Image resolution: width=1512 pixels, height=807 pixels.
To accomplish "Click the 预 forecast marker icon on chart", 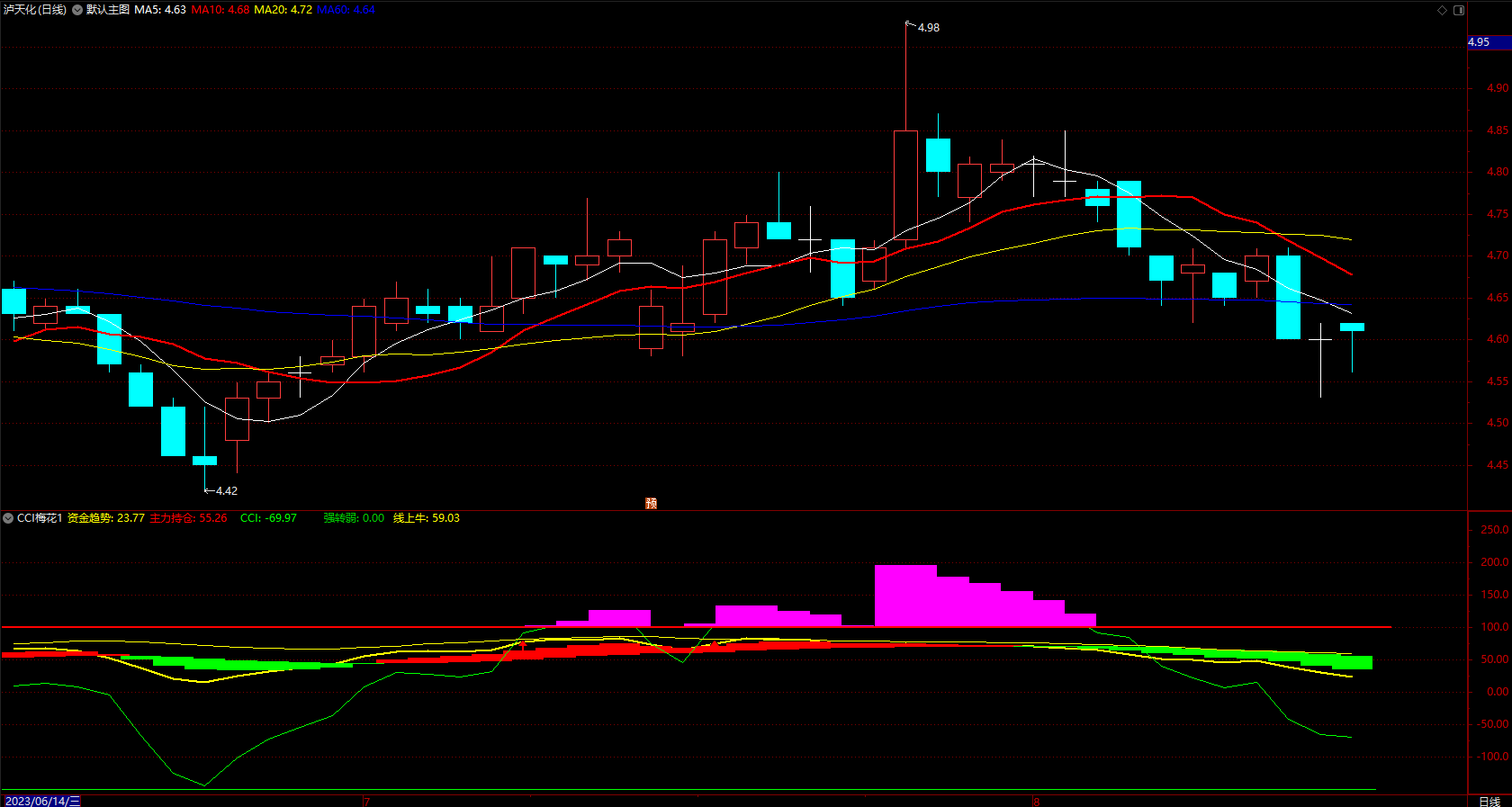I will point(652,503).
